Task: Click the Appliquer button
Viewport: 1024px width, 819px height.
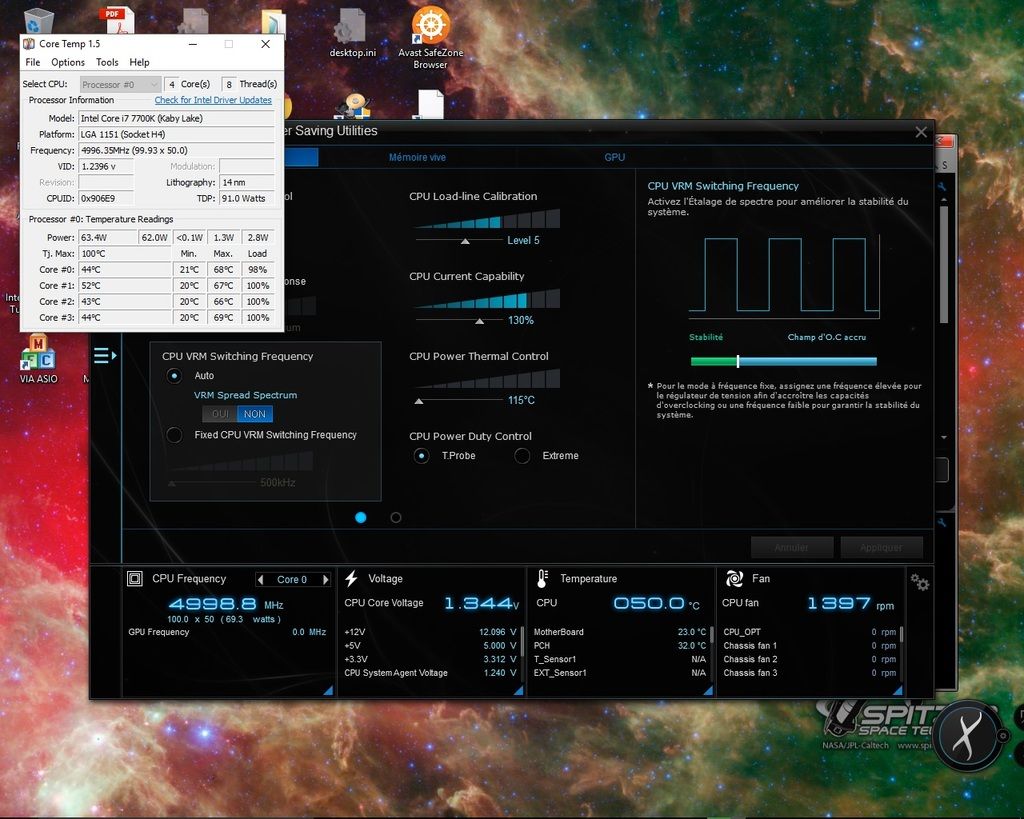Action: [880, 548]
